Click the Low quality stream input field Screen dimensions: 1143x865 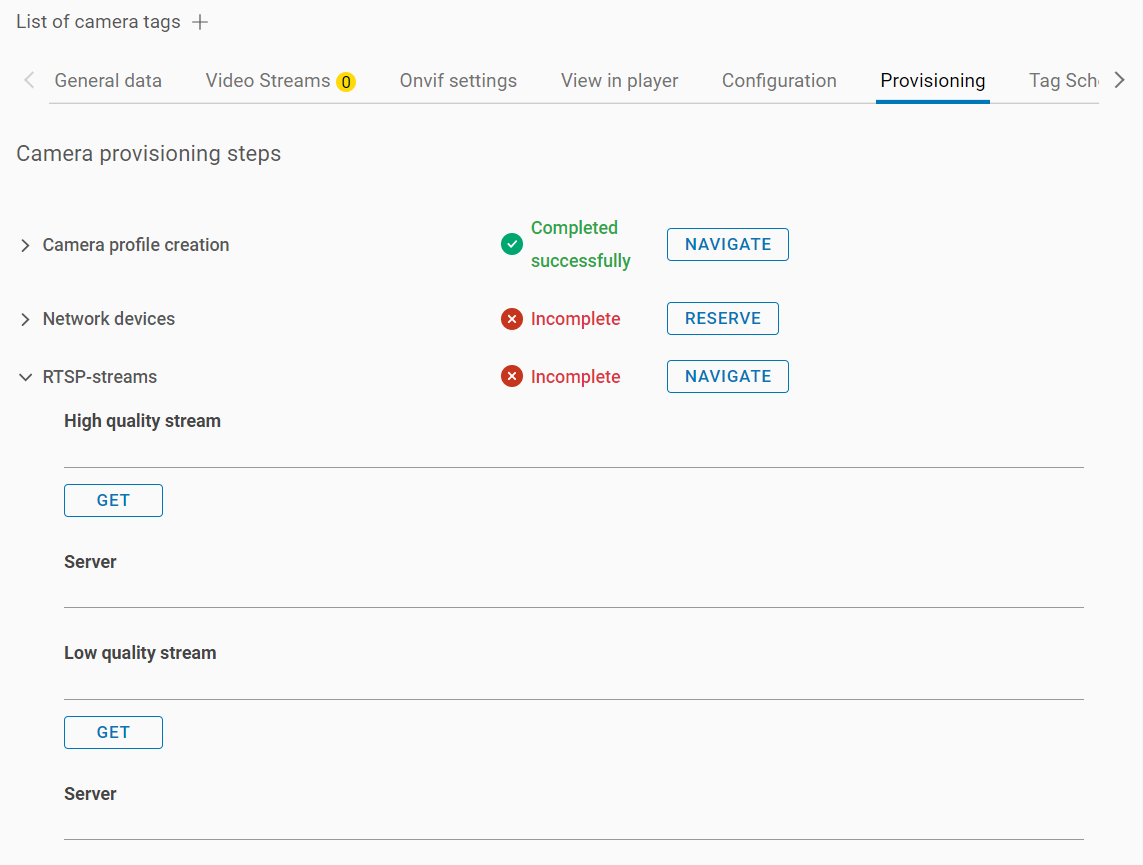click(x=573, y=683)
